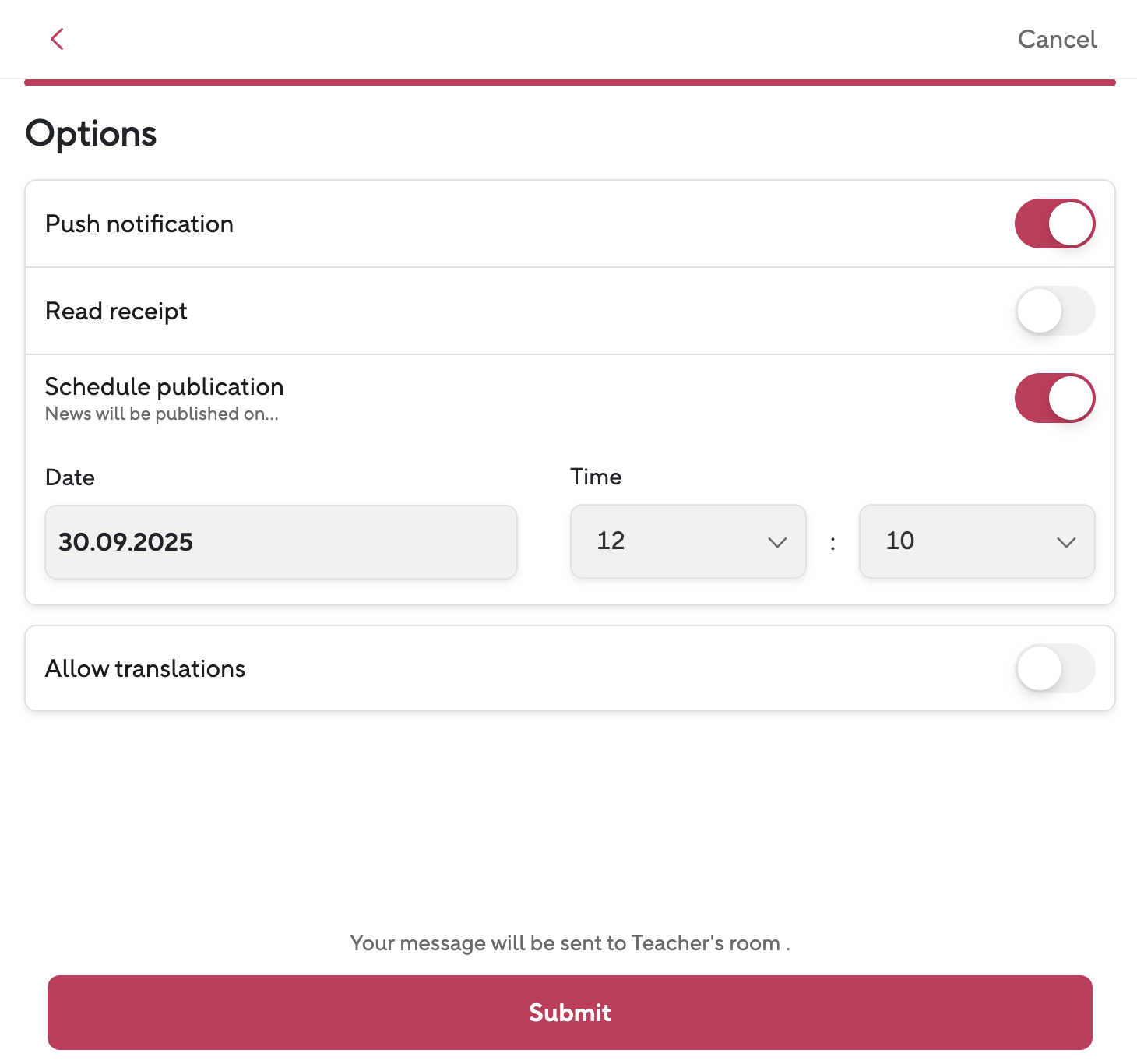The height and width of the screenshot is (1064, 1137).
Task: Disable the Push notification switch
Action: click(1054, 224)
